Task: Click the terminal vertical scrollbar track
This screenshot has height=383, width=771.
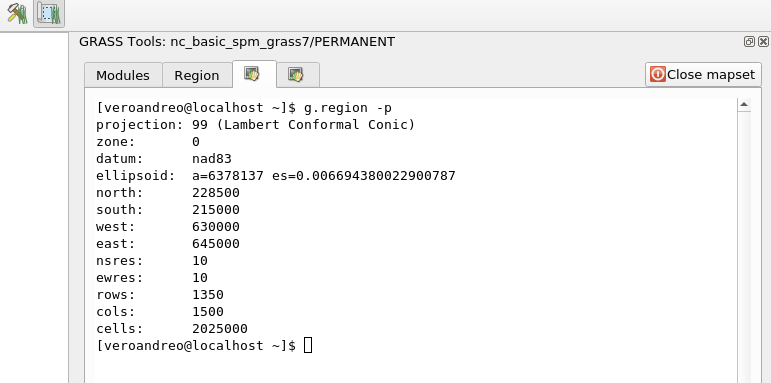Action: click(x=744, y=246)
